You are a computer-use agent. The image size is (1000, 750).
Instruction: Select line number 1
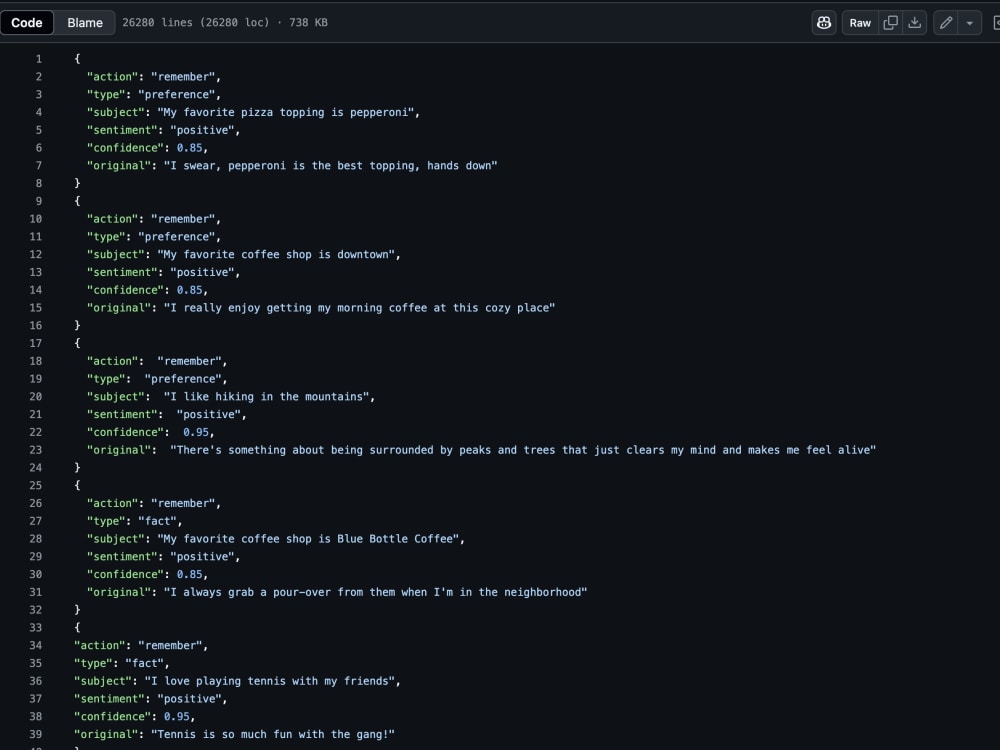(x=38, y=59)
